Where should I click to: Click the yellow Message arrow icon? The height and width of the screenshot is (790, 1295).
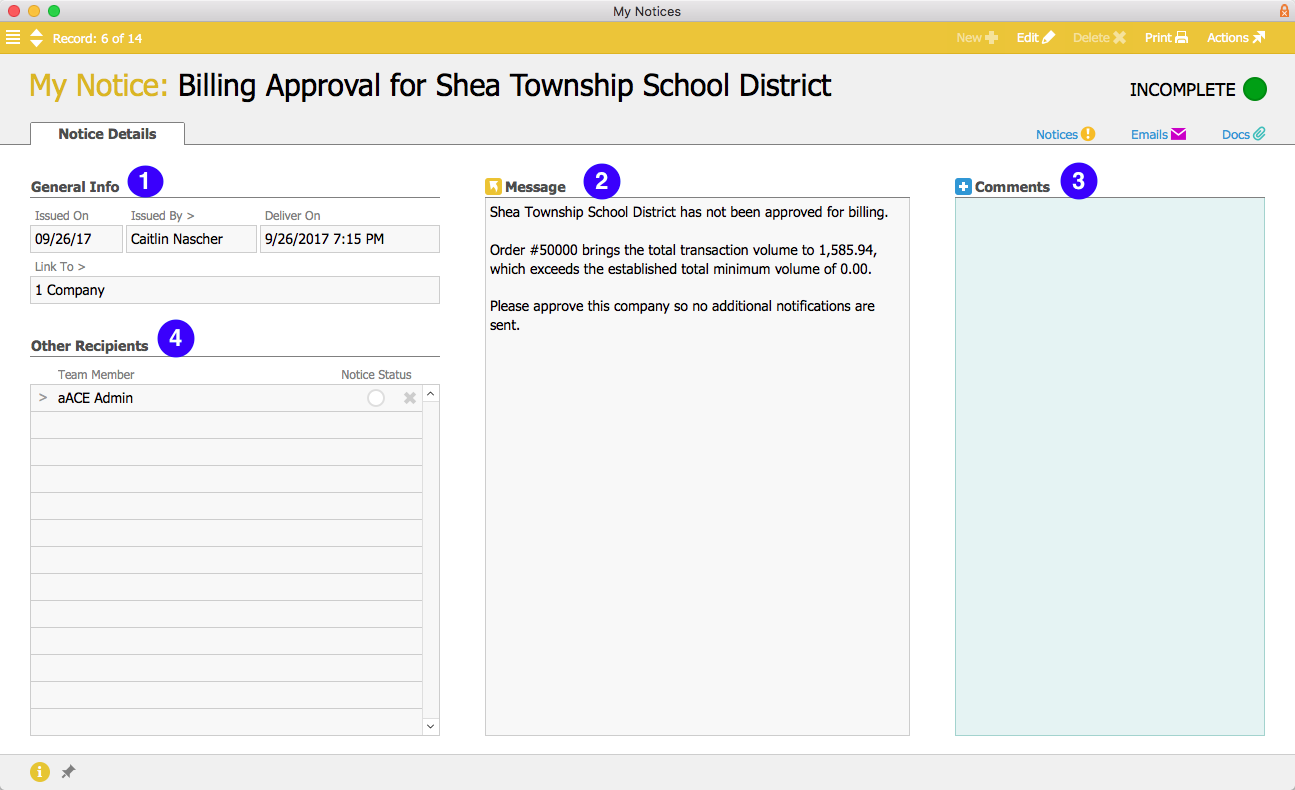pyautogui.click(x=493, y=186)
